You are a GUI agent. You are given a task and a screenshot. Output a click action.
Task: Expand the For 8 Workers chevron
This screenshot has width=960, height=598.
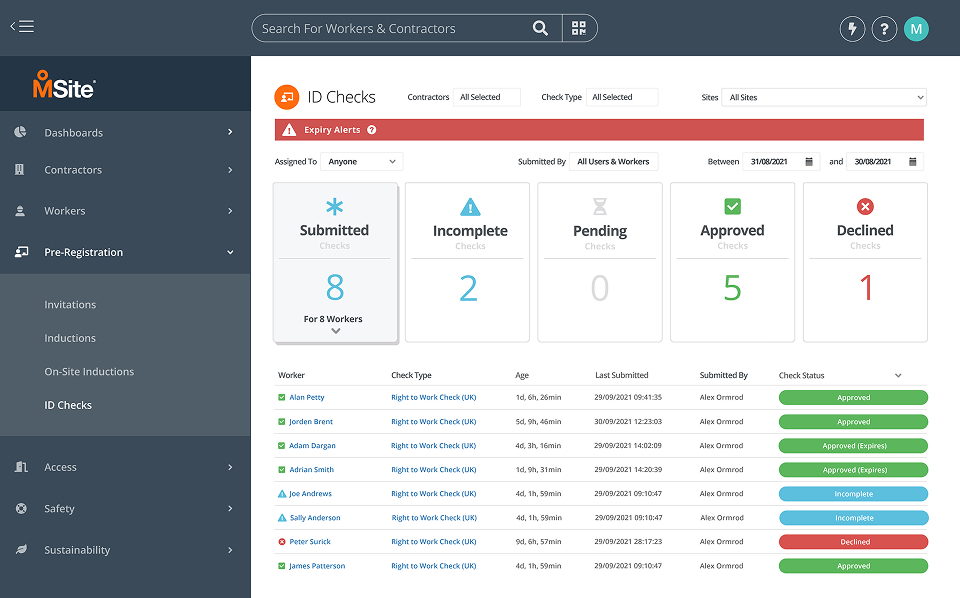[x=336, y=331]
